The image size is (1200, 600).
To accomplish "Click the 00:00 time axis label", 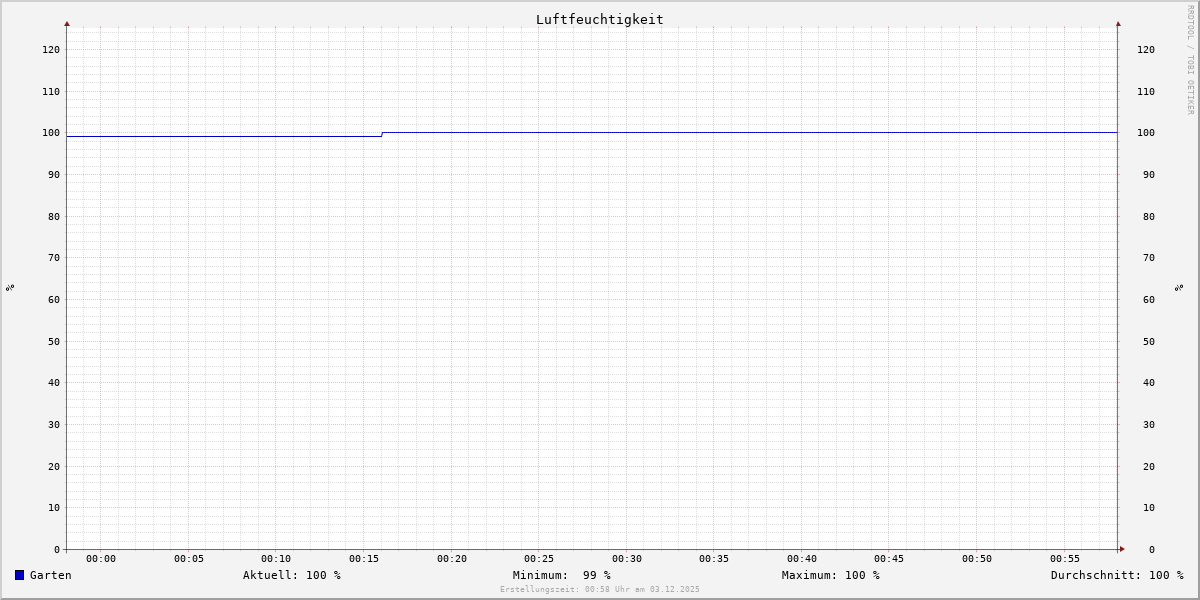I will coord(101,559).
